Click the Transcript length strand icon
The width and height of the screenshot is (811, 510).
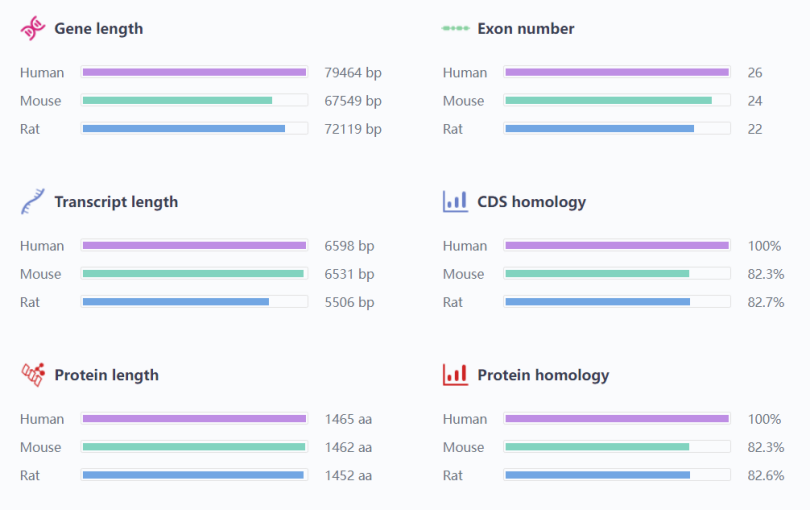(x=33, y=202)
